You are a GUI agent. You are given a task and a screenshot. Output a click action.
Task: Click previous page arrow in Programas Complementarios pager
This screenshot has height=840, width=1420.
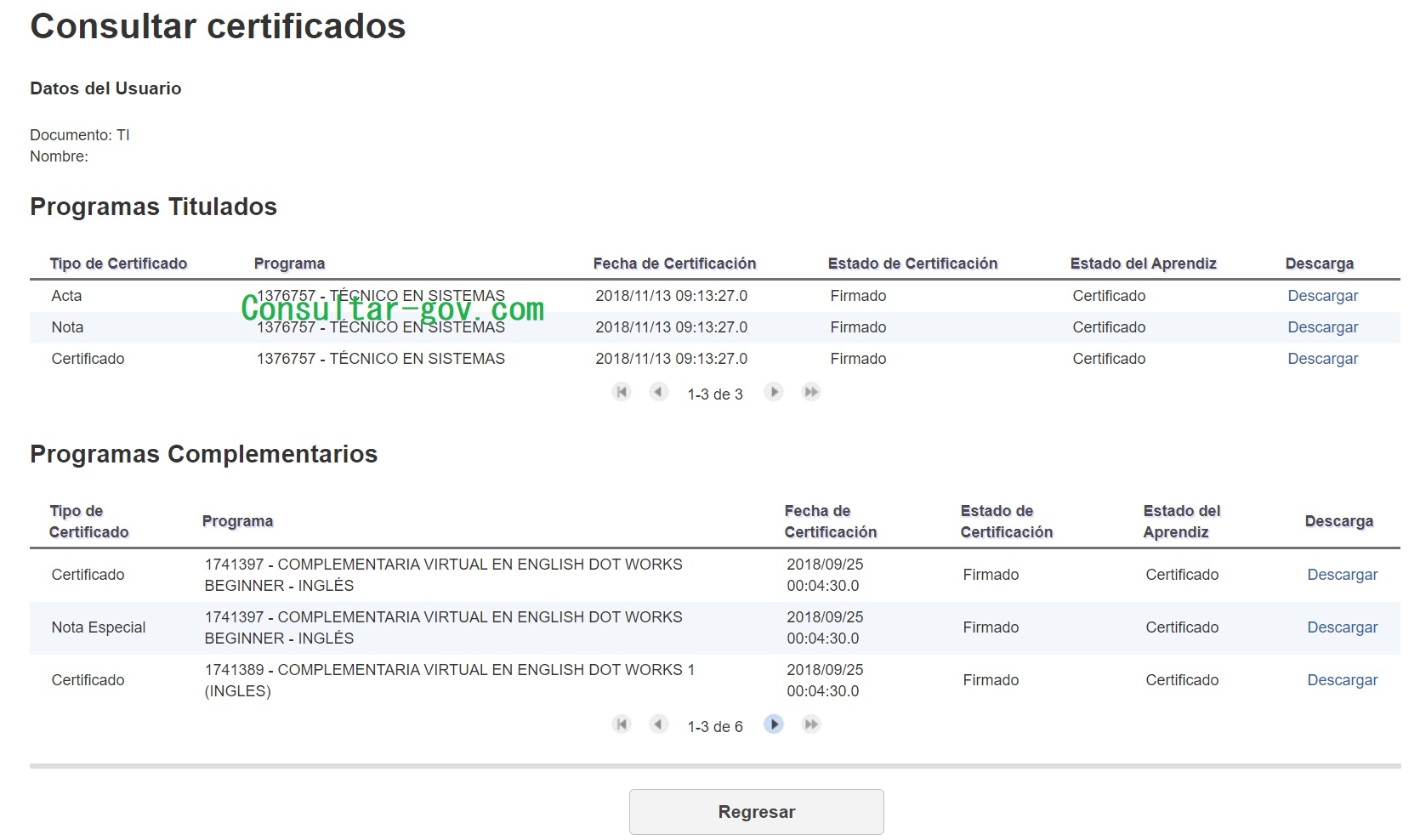click(x=658, y=724)
